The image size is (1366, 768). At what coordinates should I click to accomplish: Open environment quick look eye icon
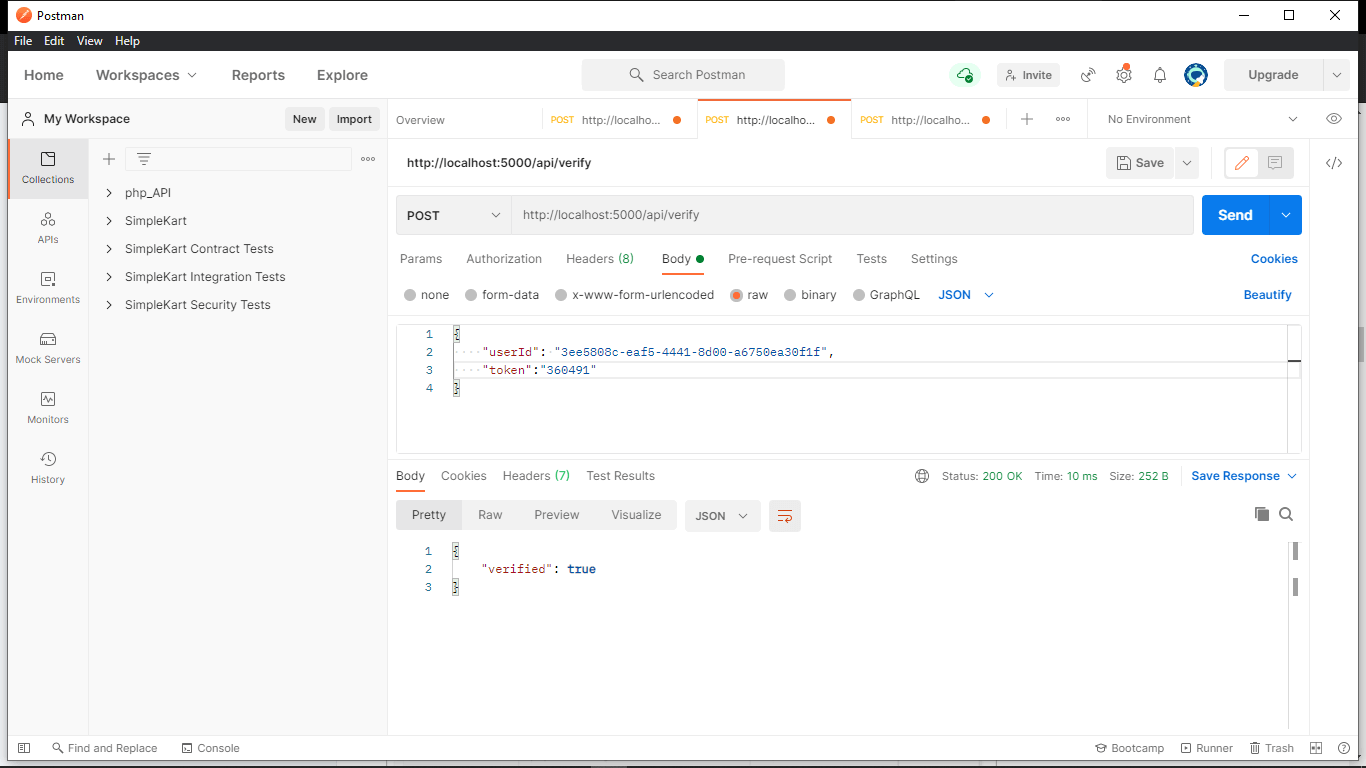(x=1334, y=119)
